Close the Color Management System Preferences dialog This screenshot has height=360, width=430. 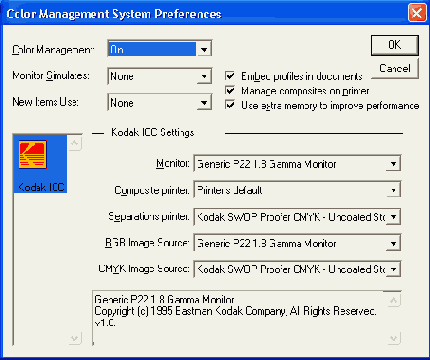click(x=417, y=13)
